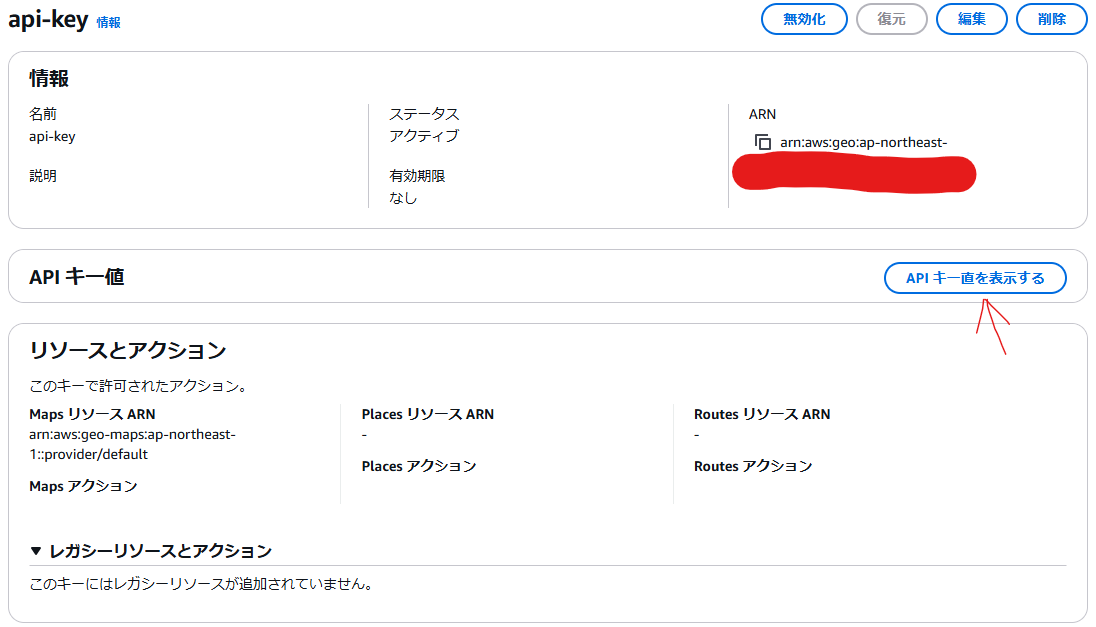Click the Routes リソース ARN label
This screenshot has height=627, width=1096.
762,414
